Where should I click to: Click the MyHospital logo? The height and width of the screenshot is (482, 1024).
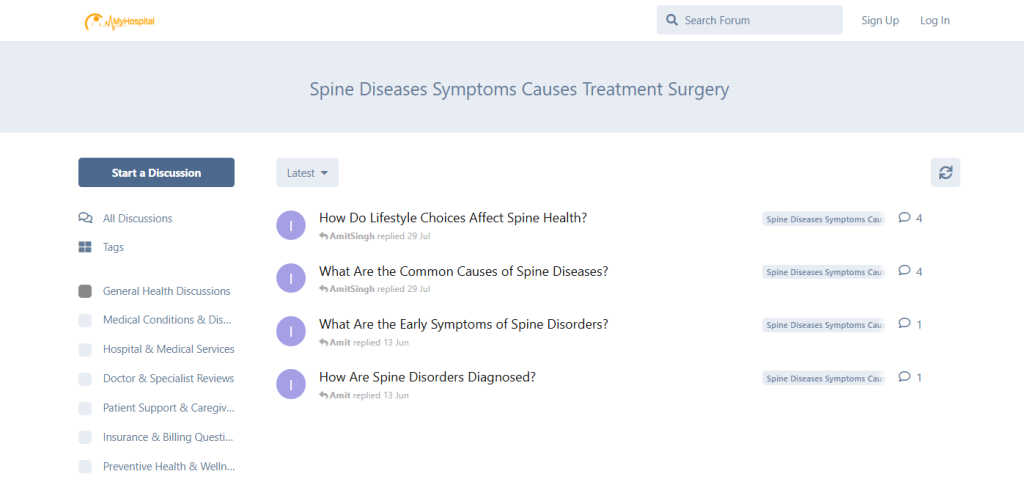click(120, 20)
